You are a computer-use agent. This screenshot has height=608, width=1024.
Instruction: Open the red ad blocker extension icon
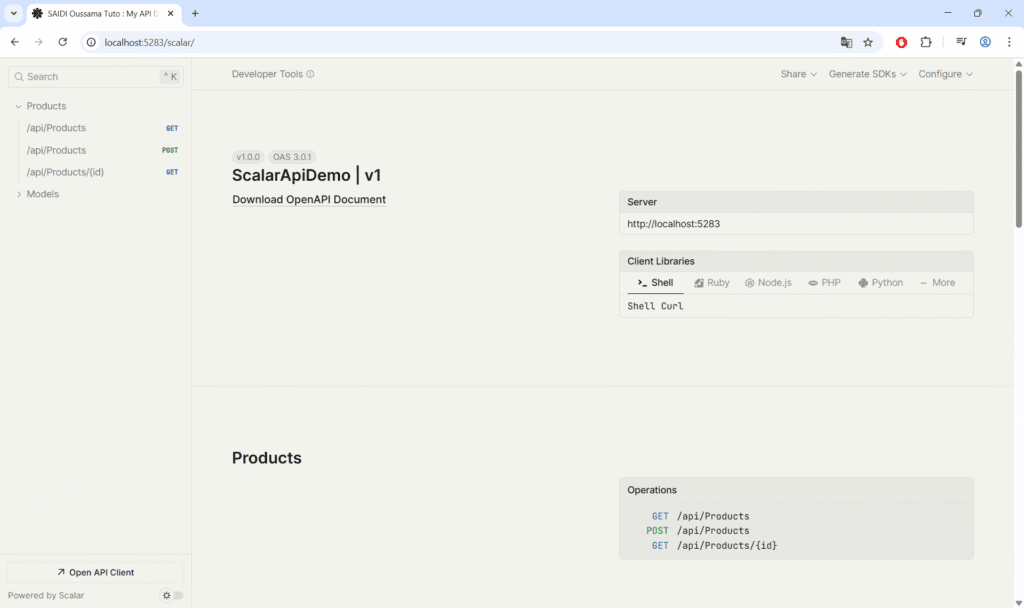(901, 42)
